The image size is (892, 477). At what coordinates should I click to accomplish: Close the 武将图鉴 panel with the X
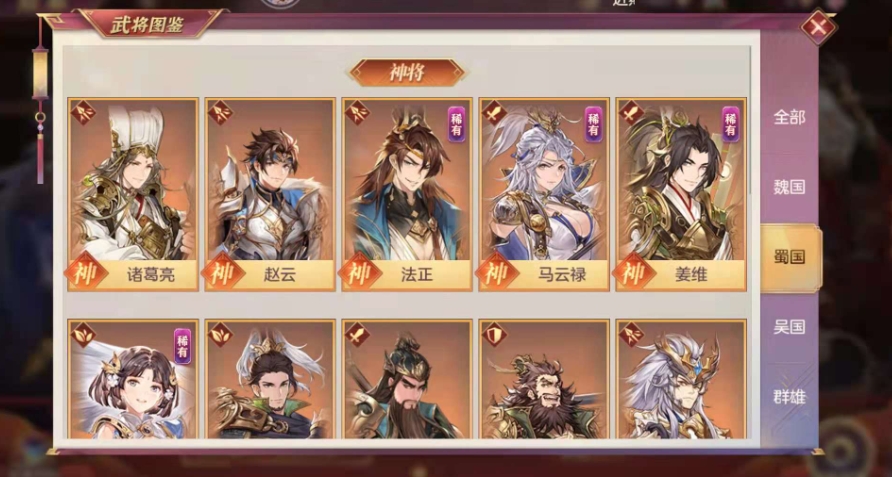click(818, 27)
